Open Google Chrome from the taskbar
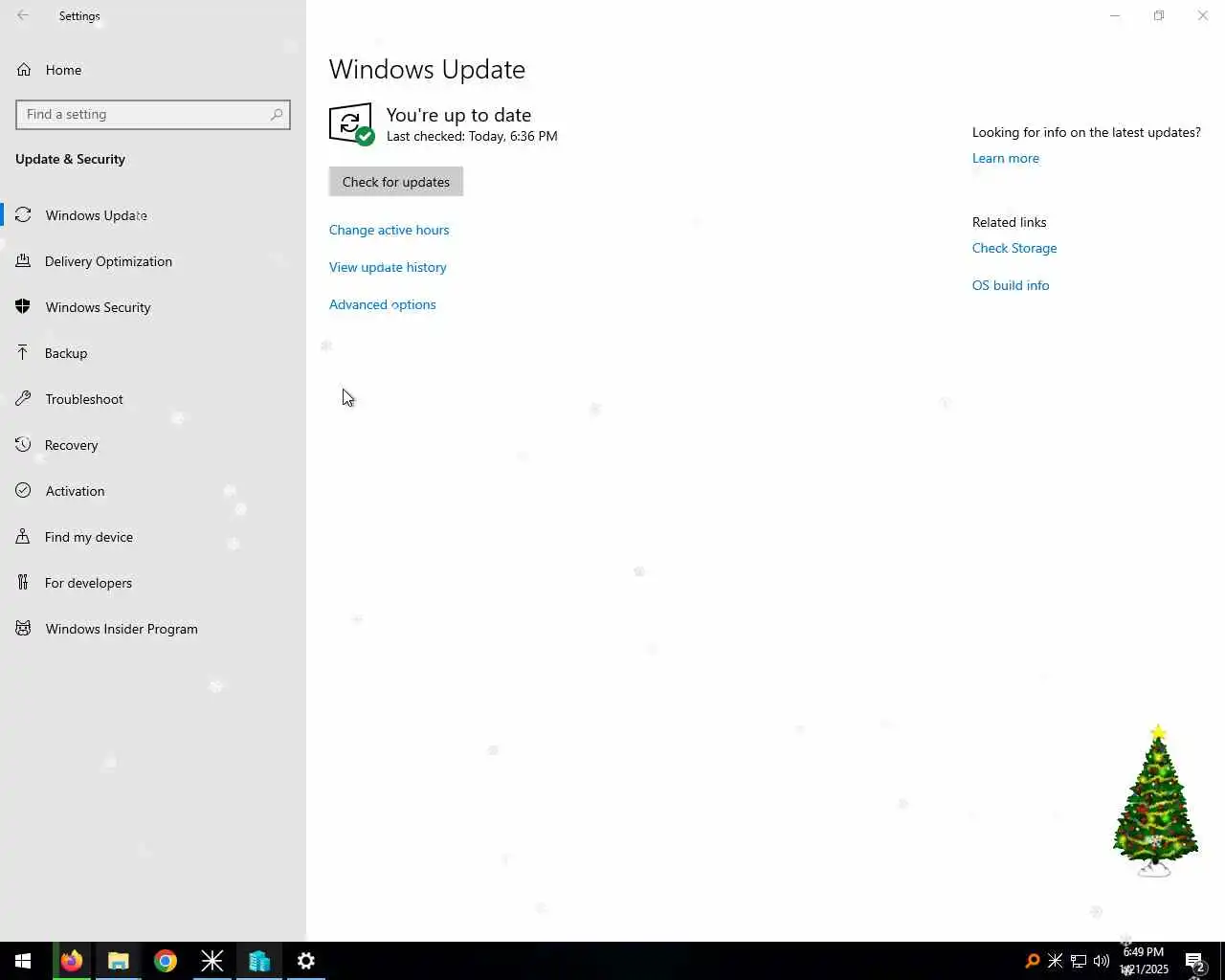 click(166, 961)
